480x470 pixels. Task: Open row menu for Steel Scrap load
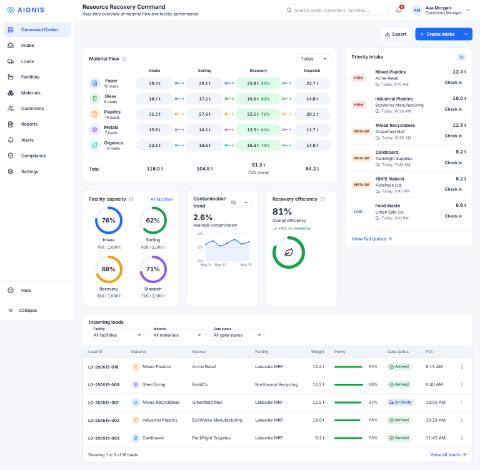[x=462, y=384]
